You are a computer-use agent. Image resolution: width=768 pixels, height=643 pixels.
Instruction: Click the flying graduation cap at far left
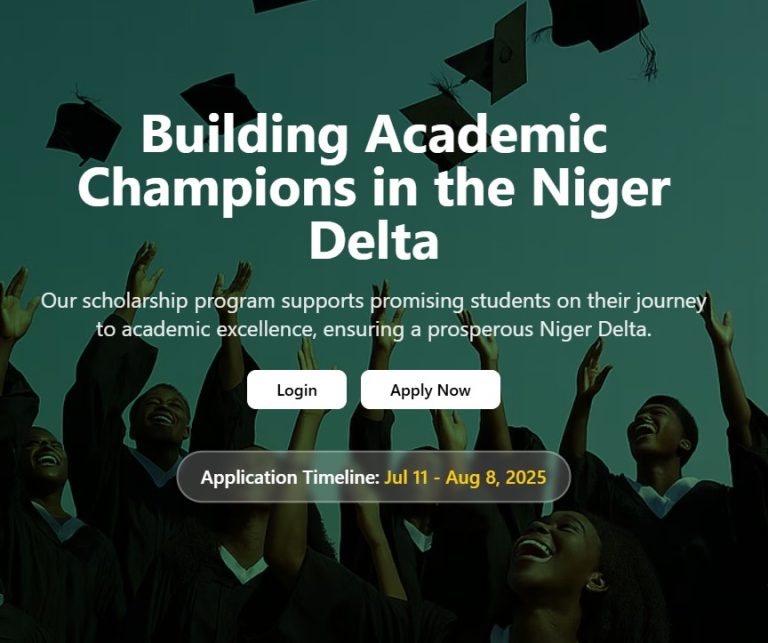tap(82, 128)
